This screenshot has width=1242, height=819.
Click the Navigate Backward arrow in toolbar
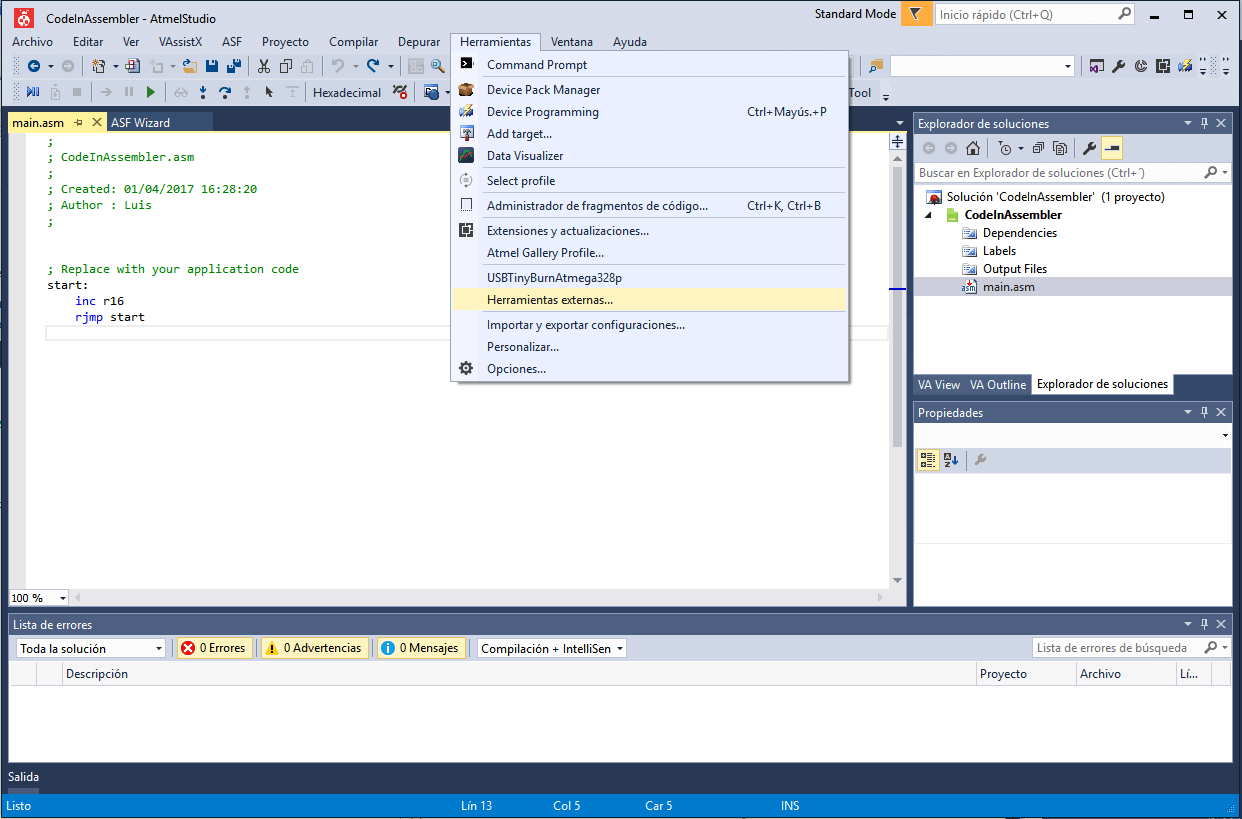[33, 67]
